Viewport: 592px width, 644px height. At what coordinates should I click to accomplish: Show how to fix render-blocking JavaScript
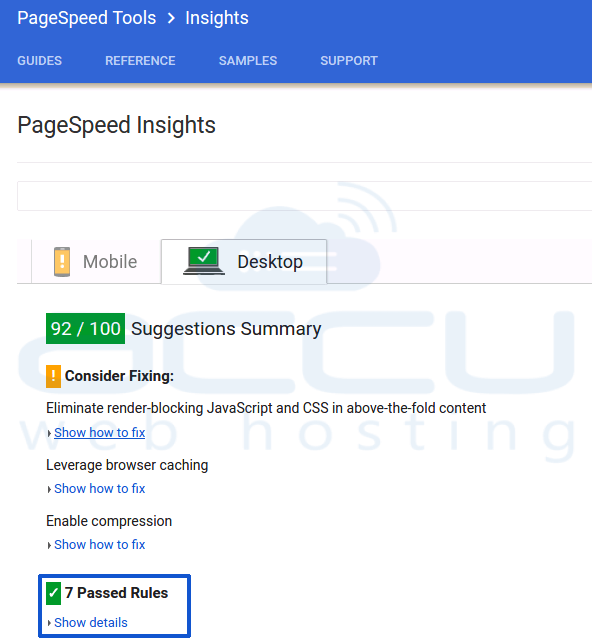pyautogui.click(x=99, y=432)
